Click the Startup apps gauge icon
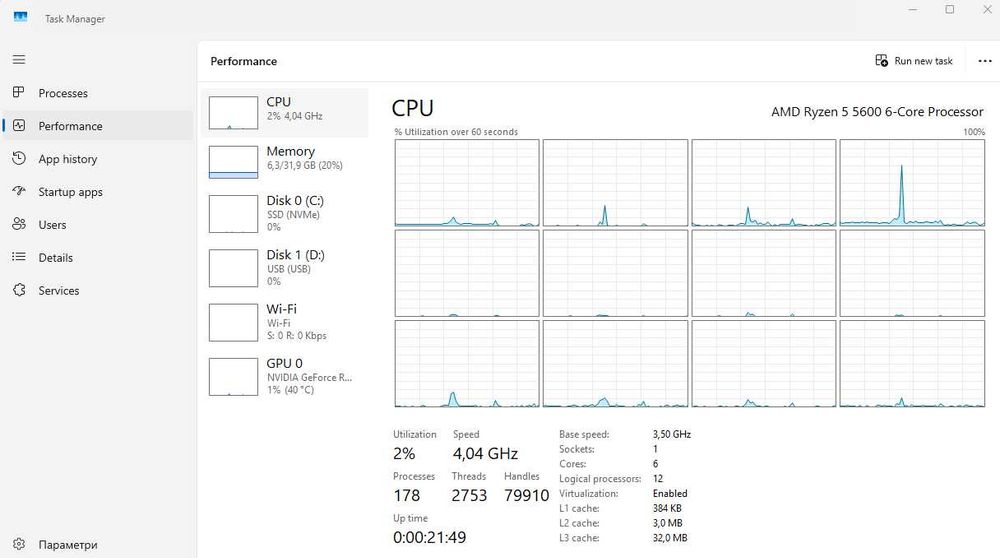The width and height of the screenshot is (1000, 558). 19,192
